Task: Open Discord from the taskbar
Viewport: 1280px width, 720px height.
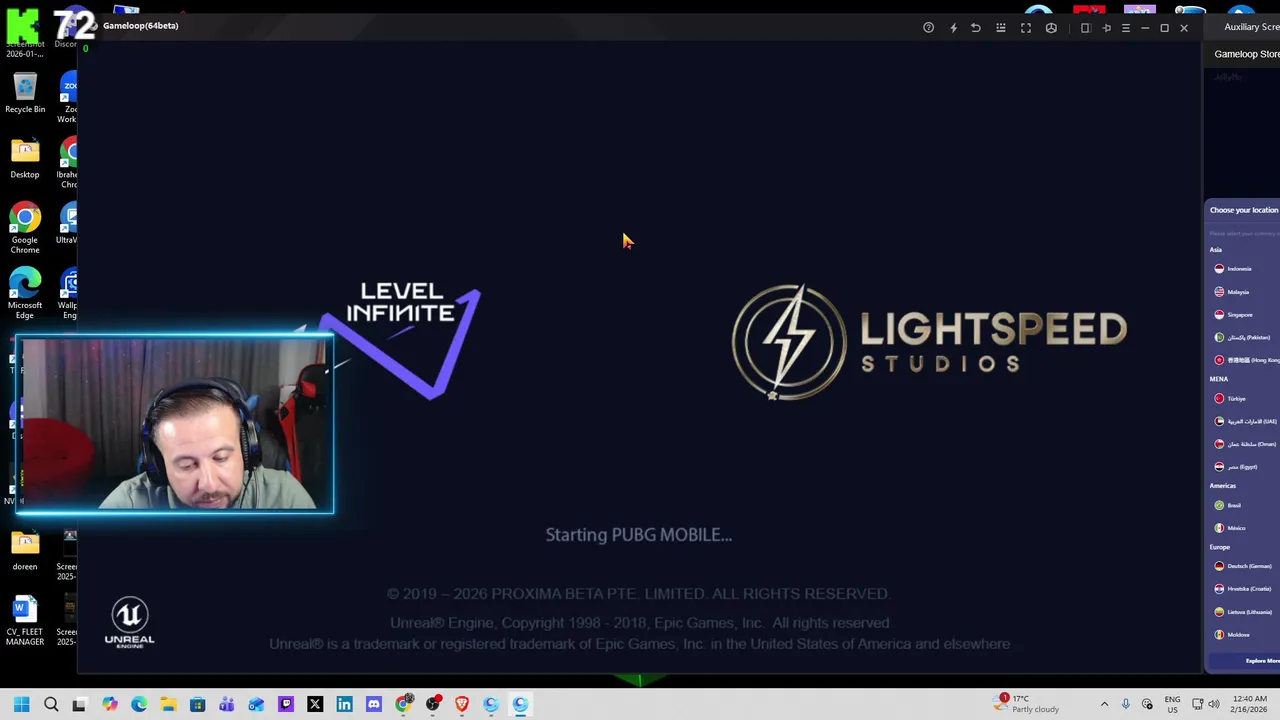Action: pos(374,704)
